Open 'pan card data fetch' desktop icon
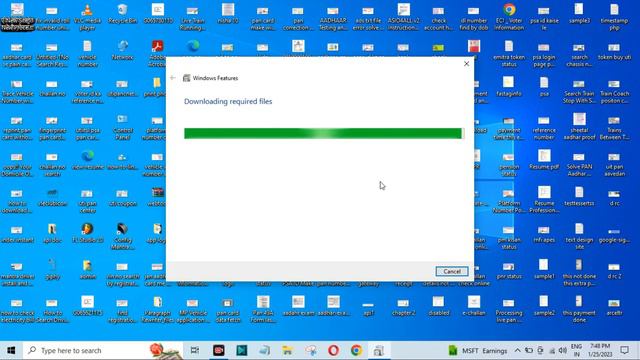640x360 pixels. coord(227,309)
